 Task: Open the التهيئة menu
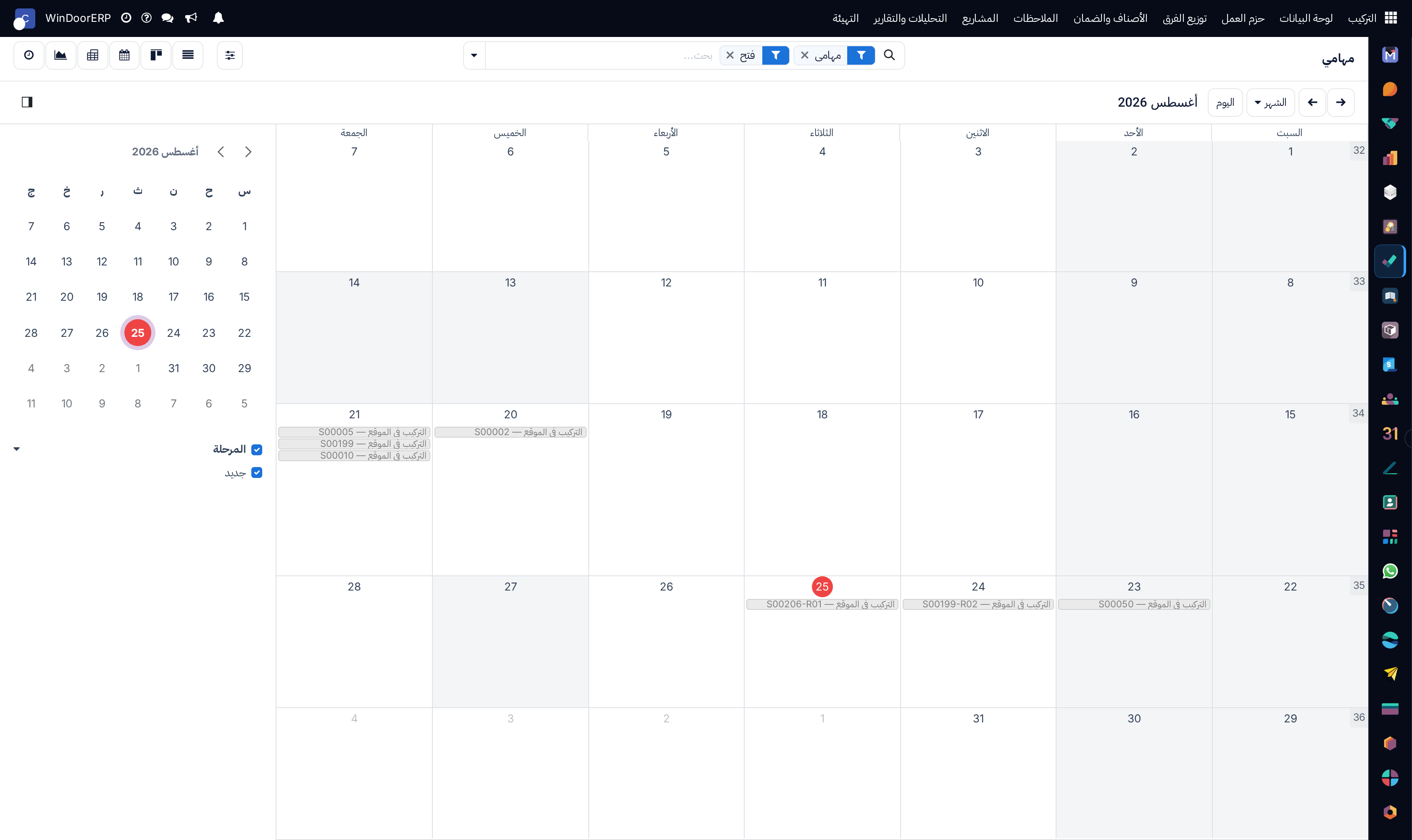point(846,18)
